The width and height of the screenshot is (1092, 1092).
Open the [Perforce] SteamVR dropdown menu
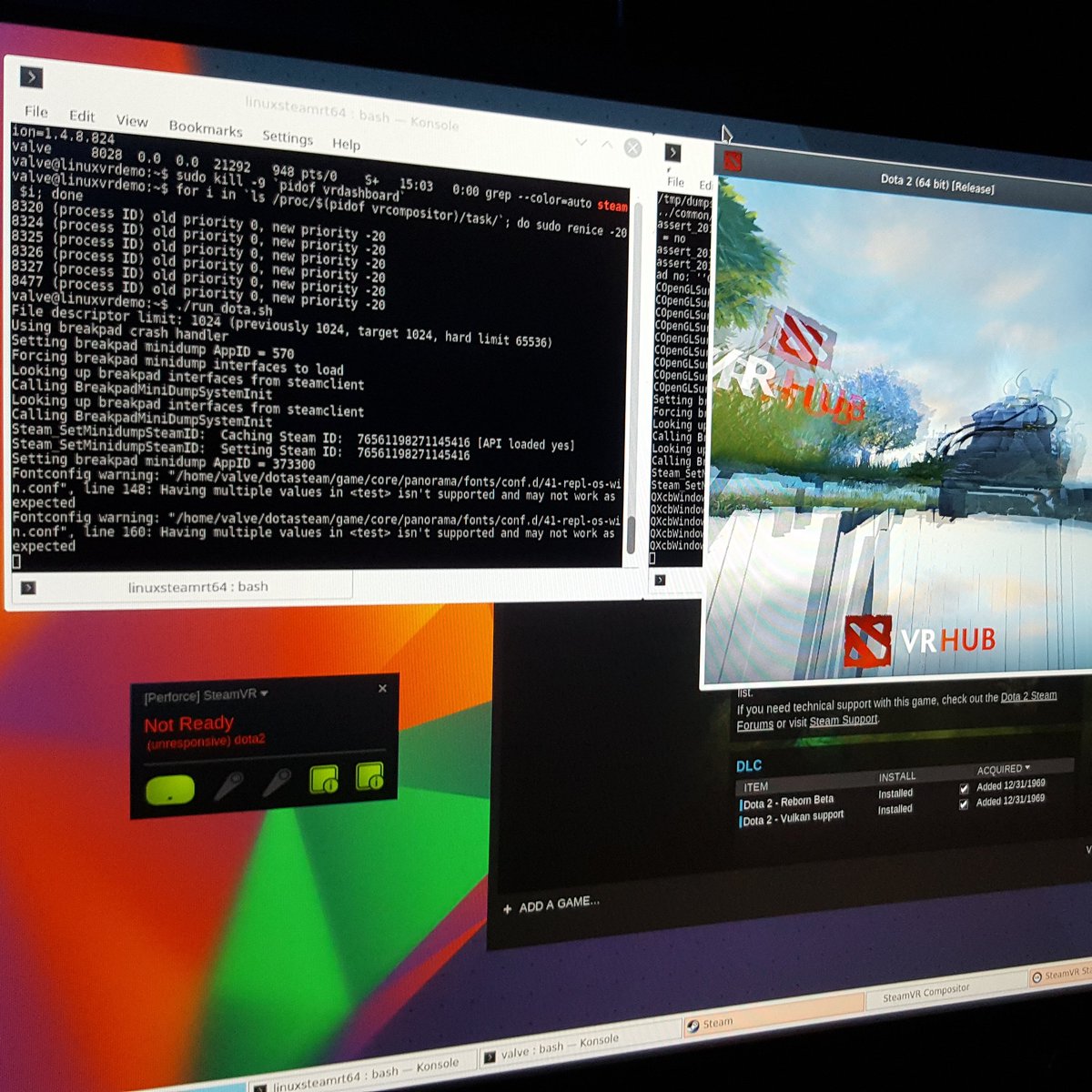point(206,695)
